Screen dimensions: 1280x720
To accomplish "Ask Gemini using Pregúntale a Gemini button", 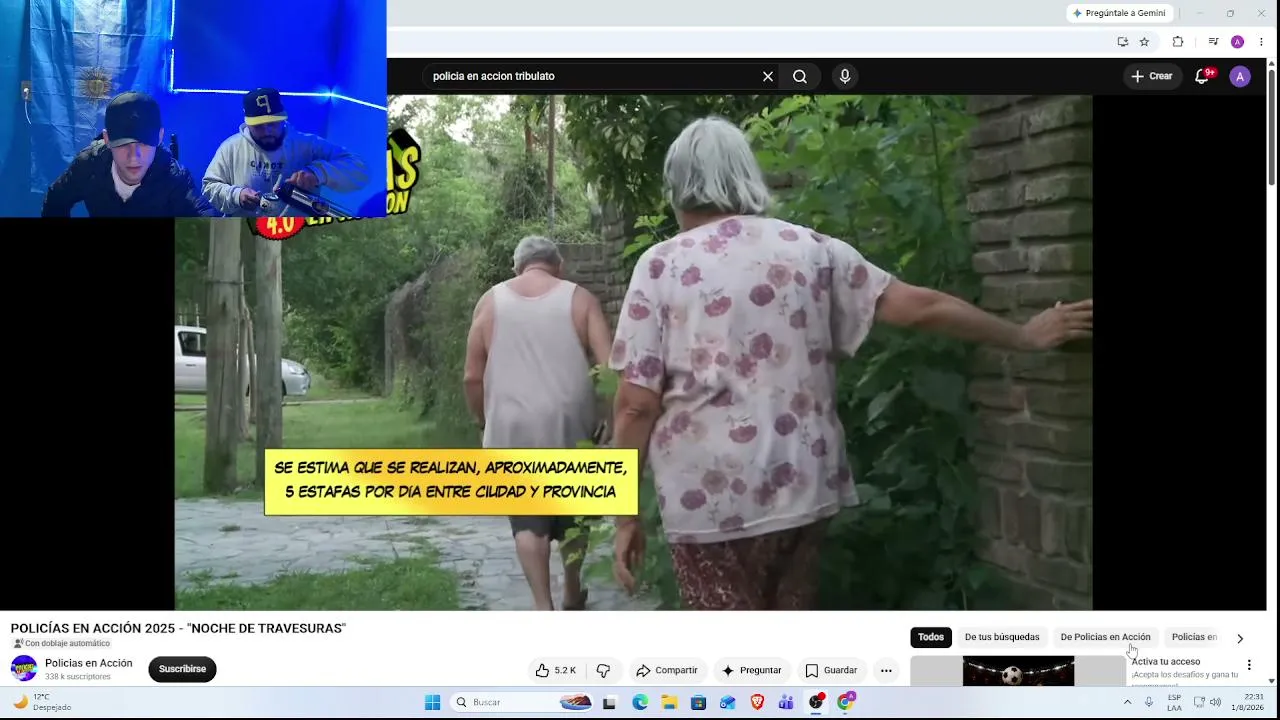I will pyautogui.click(x=1119, y=13).
